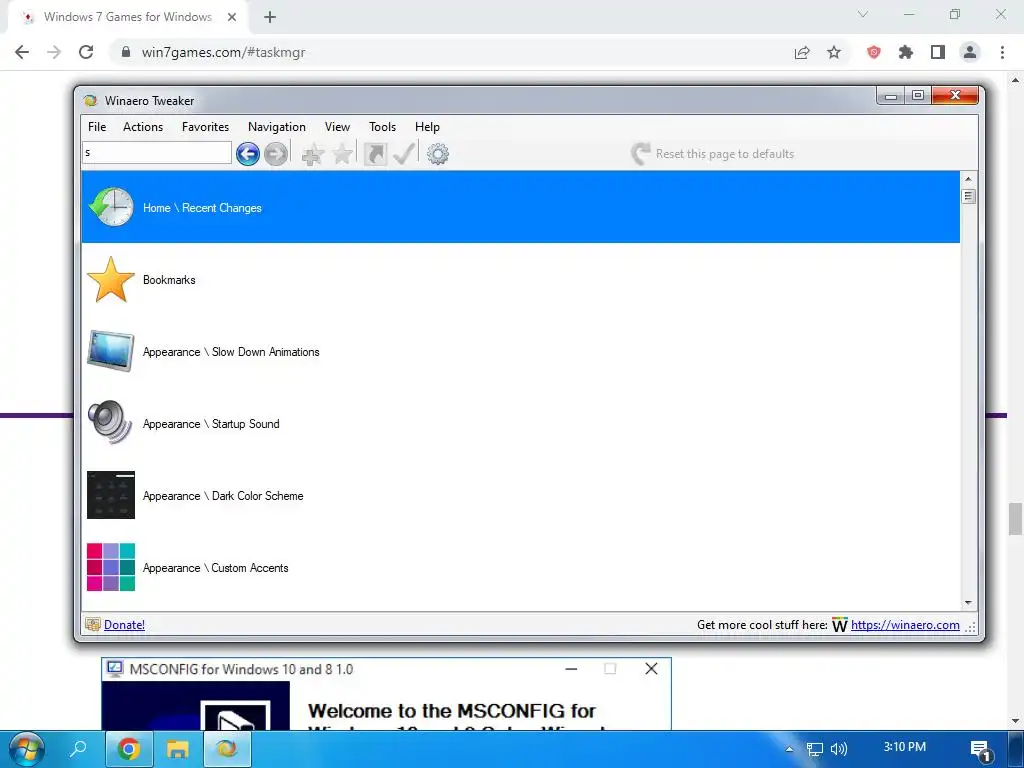Viewport: 1024px width, 768px height.
Task: Click the taskbar search magnifier icon
Action: click(78, 748)
